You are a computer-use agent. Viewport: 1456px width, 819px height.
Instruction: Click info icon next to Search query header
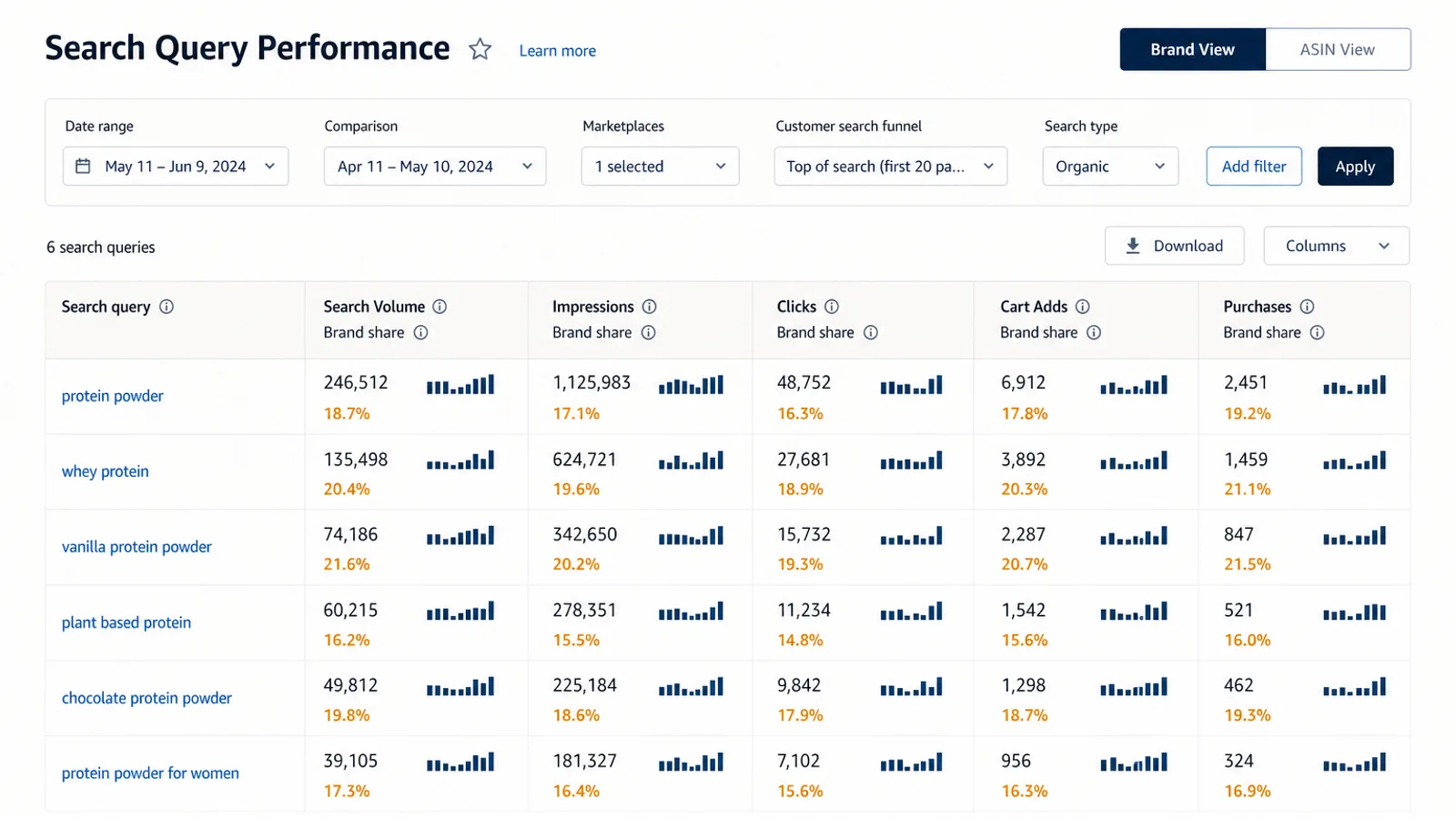coord(167,307)
